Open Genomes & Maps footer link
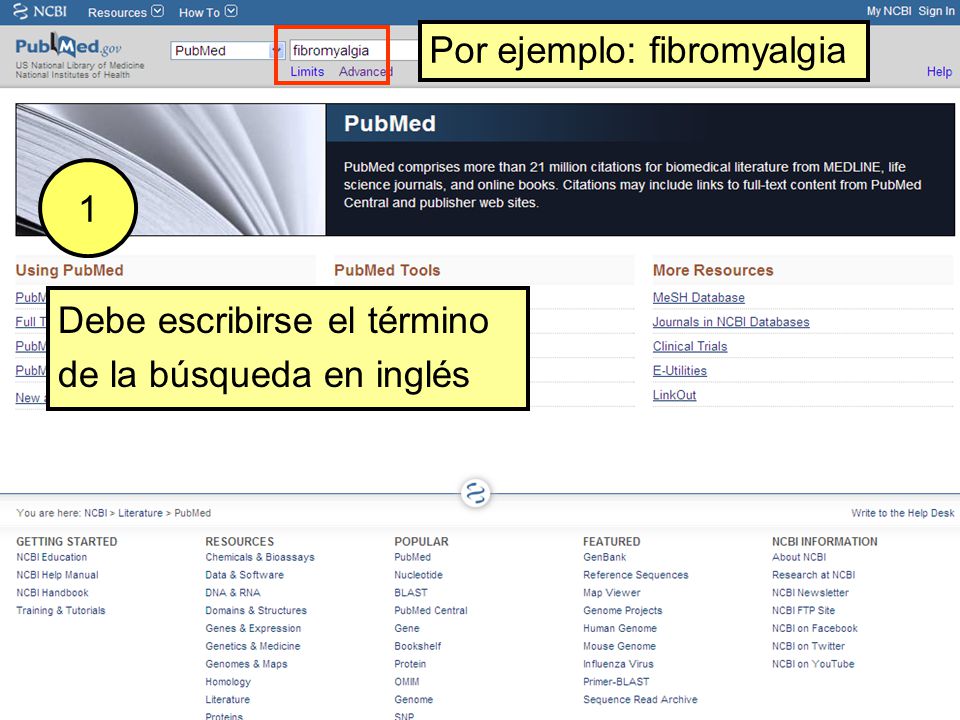960x720 pixels. [246, 664]
